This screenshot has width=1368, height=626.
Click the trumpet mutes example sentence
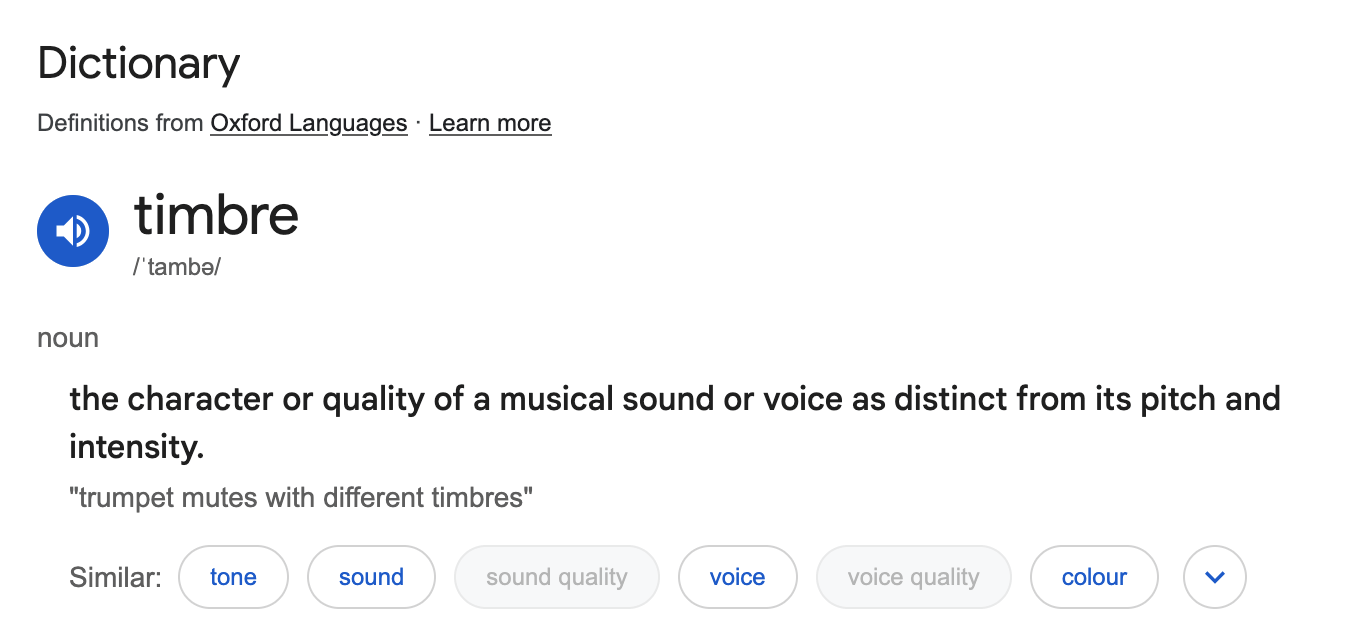tap(300, 497)
